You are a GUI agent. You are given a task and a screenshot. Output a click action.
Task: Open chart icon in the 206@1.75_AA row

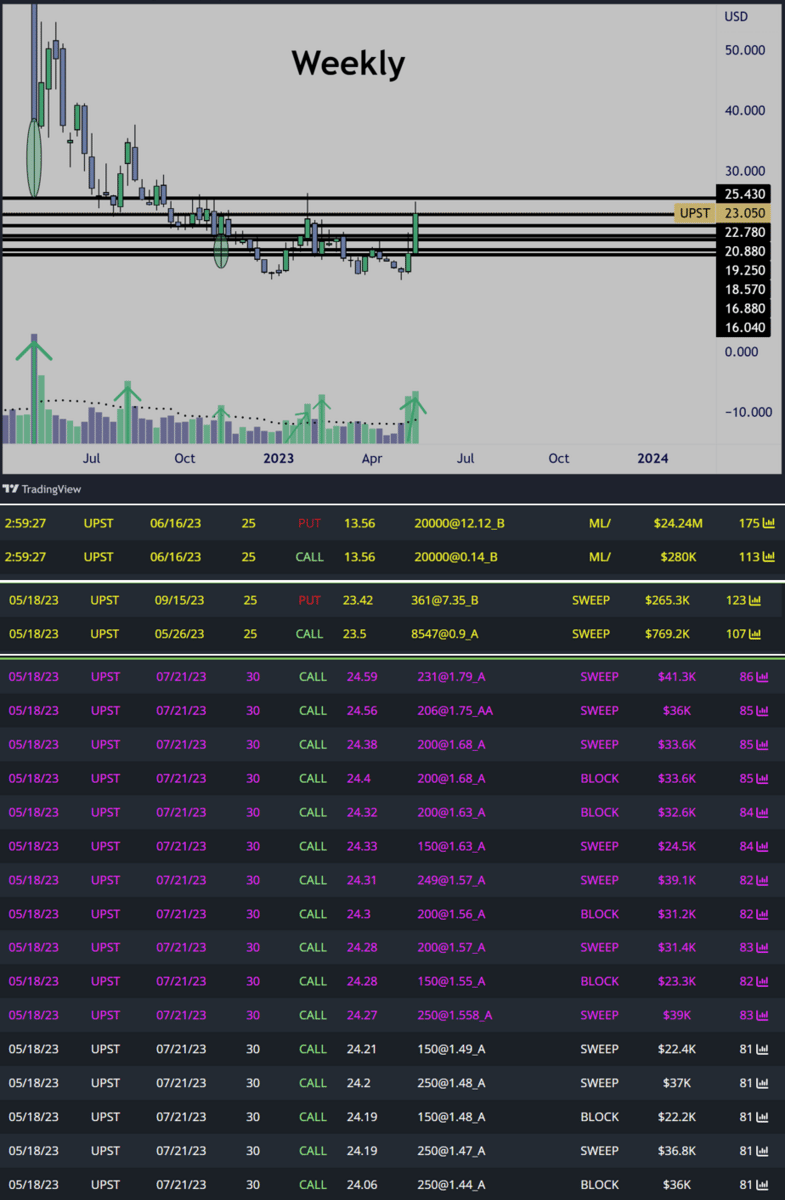762,711
